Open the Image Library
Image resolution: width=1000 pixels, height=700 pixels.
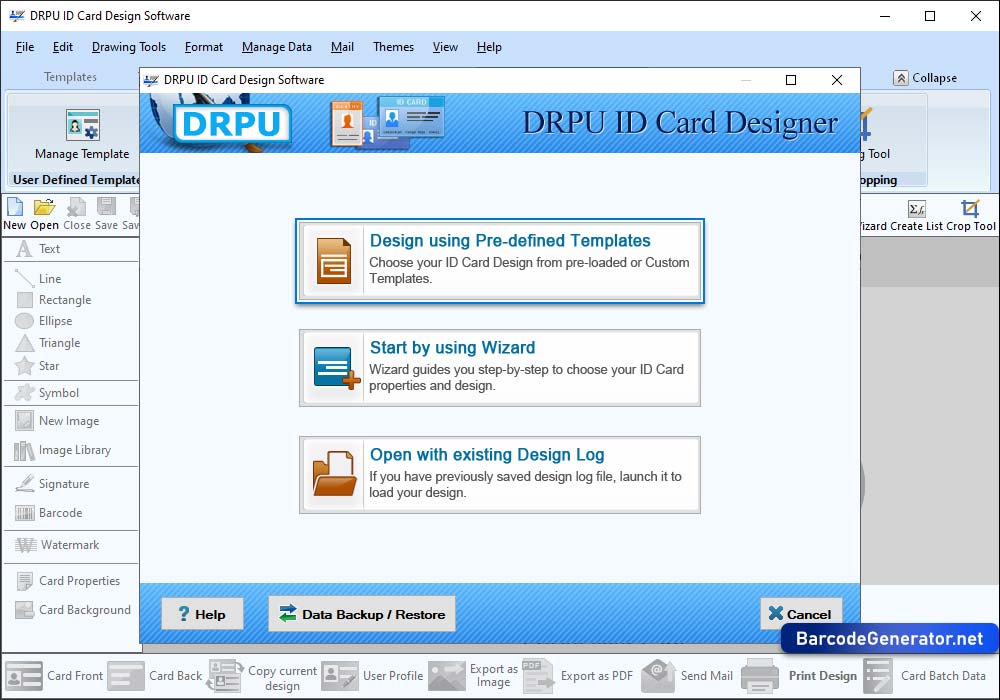point(62,450)
